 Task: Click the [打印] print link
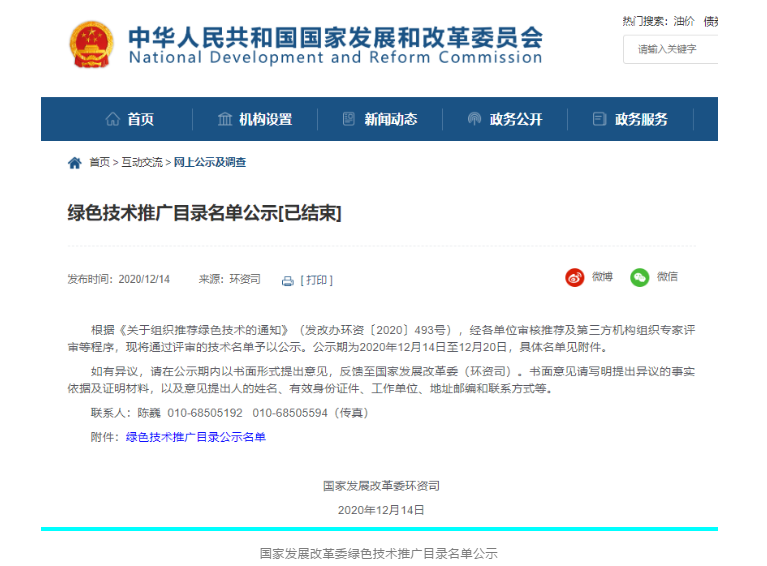(x=316, y=280)
